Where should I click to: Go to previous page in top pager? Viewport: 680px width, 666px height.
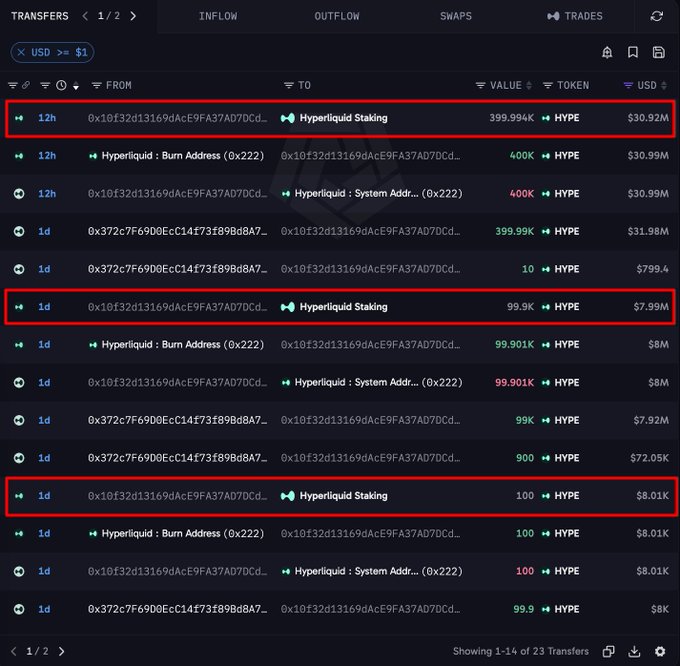tap(85, 16)
